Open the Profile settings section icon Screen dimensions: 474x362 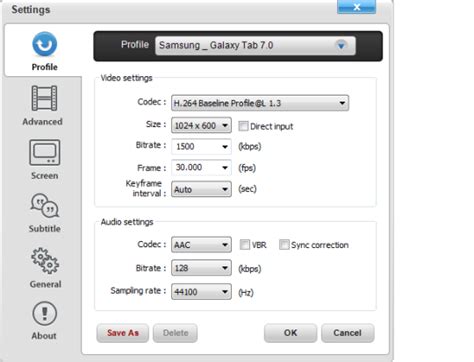[44, 44]
